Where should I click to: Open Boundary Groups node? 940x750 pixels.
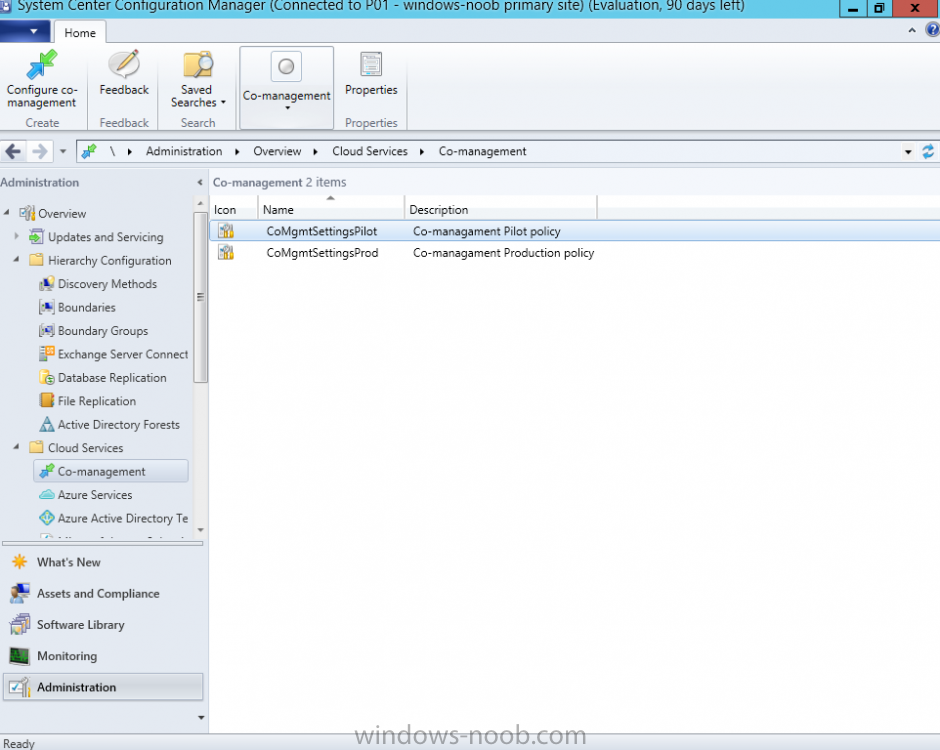point(103,330)
